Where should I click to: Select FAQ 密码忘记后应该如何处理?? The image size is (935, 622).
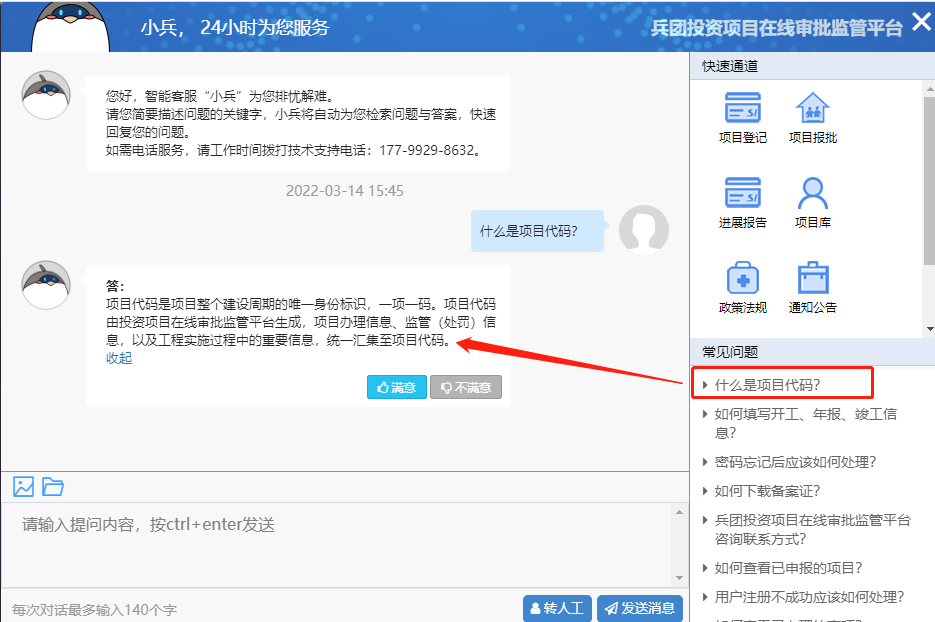point(795,462)
